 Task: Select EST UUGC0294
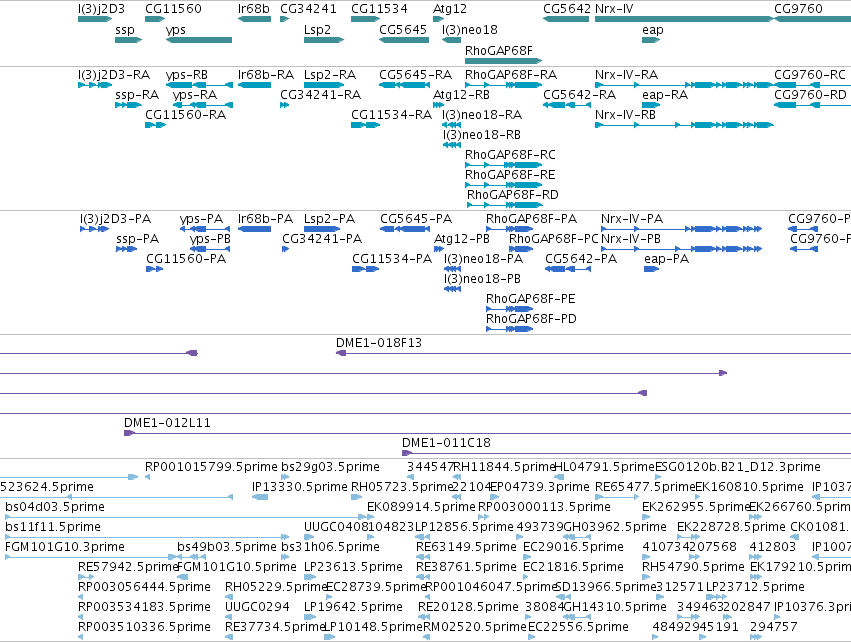(257, 607)
